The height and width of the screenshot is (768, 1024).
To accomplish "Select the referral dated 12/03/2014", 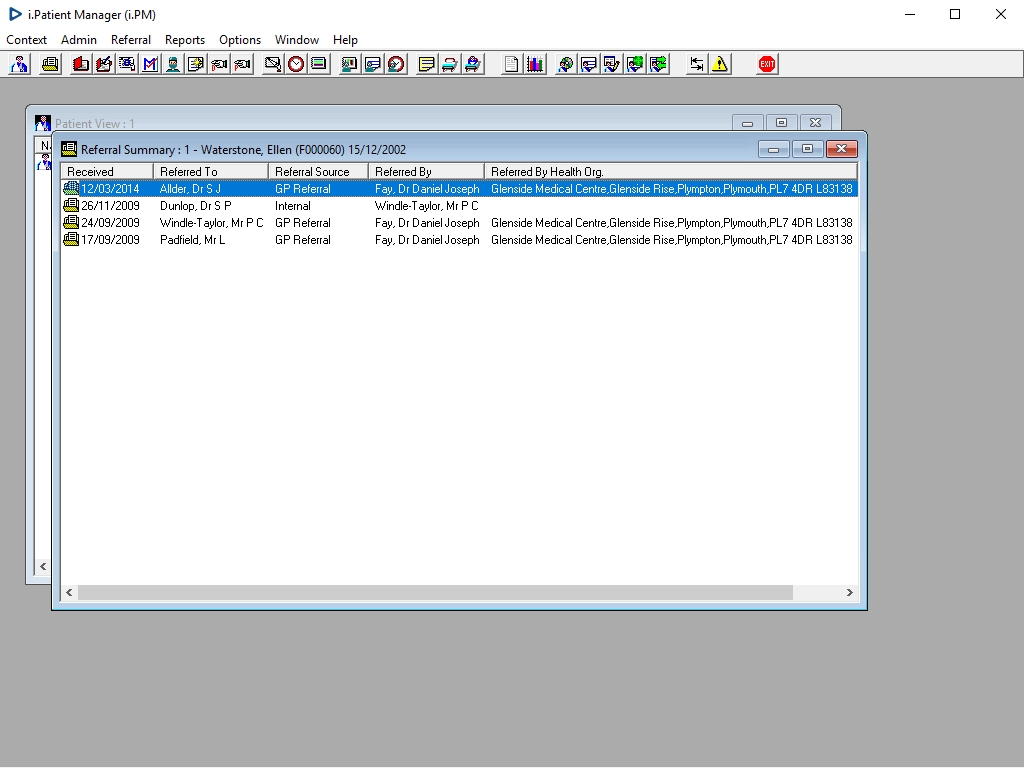I will point(459,189).
